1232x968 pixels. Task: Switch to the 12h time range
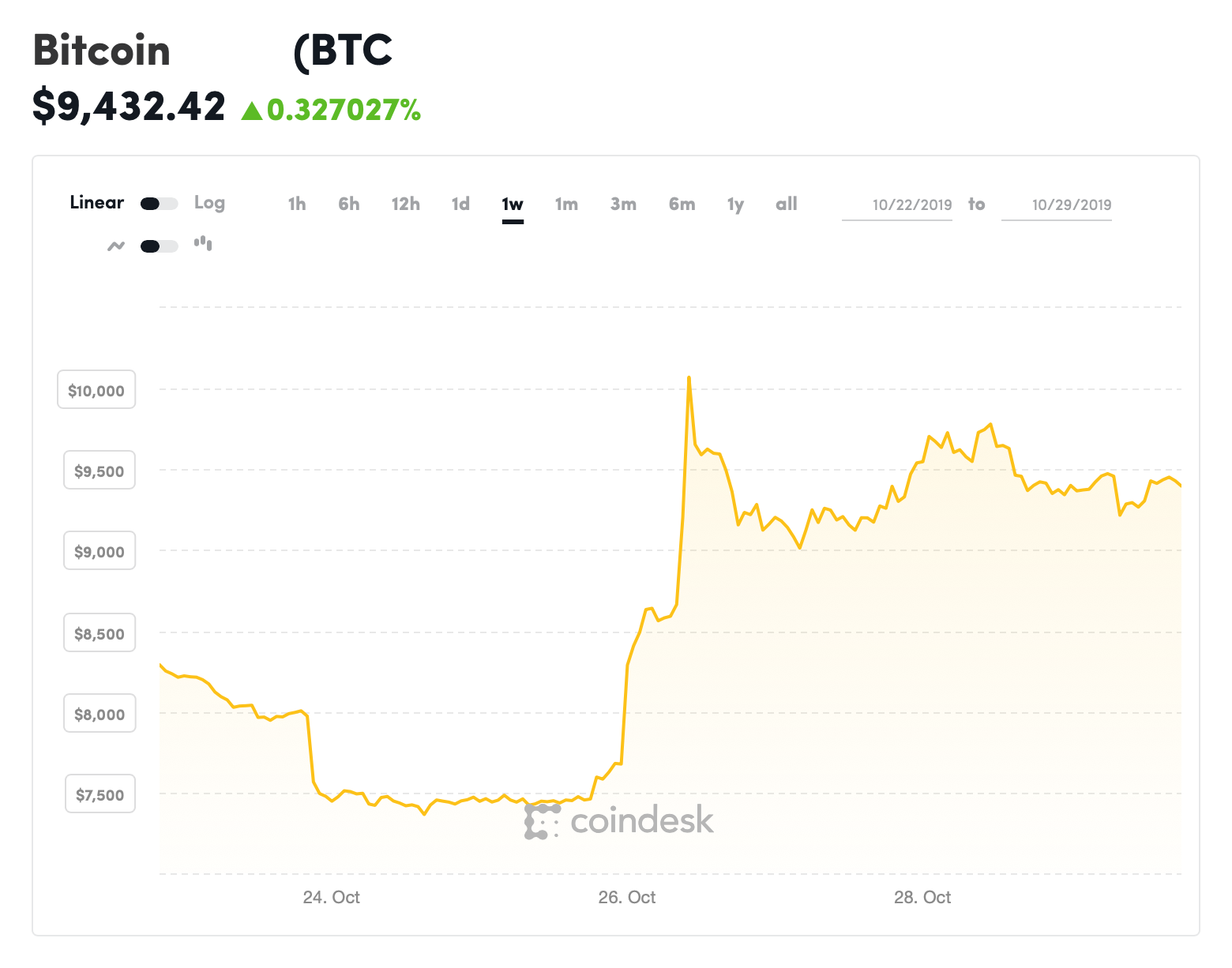tap(406, 204)
